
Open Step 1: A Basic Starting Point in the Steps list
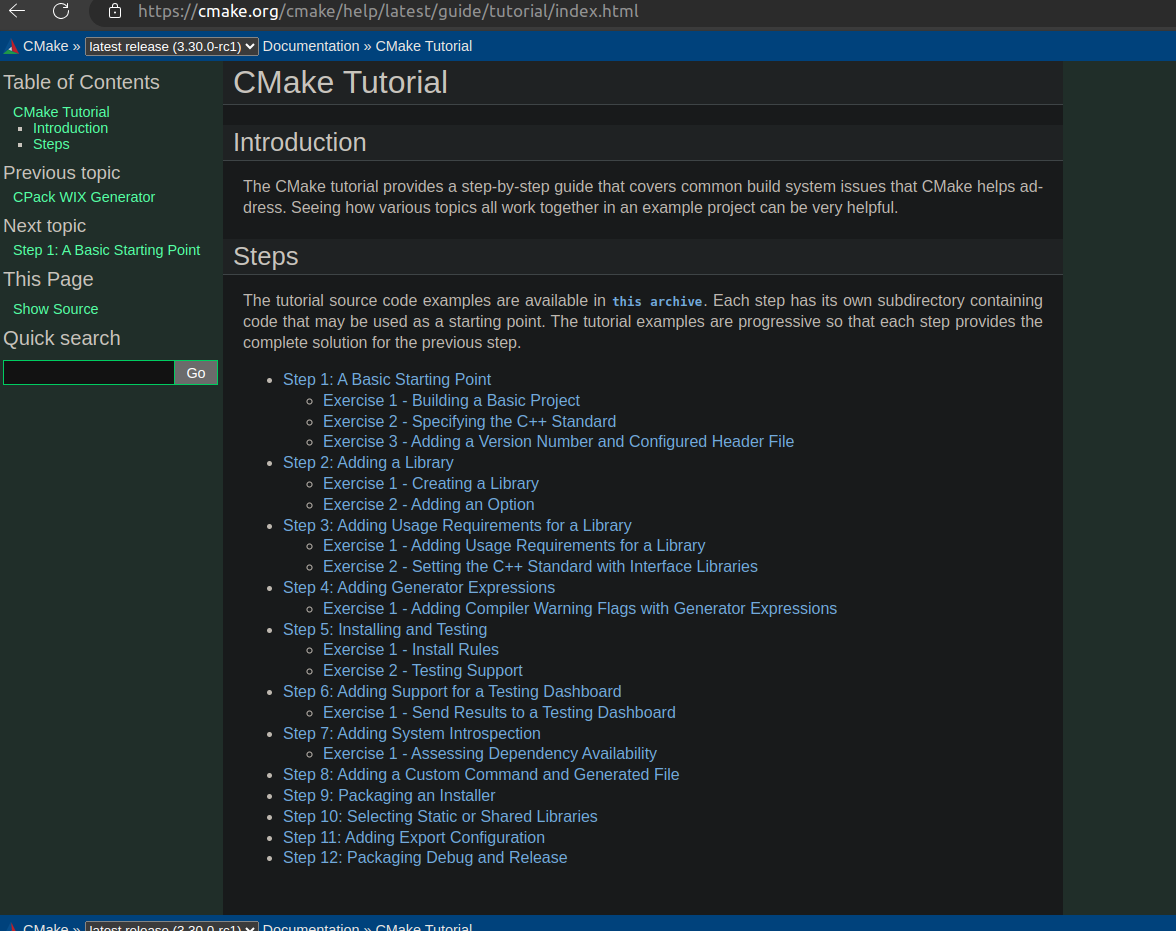coord(387,380)
